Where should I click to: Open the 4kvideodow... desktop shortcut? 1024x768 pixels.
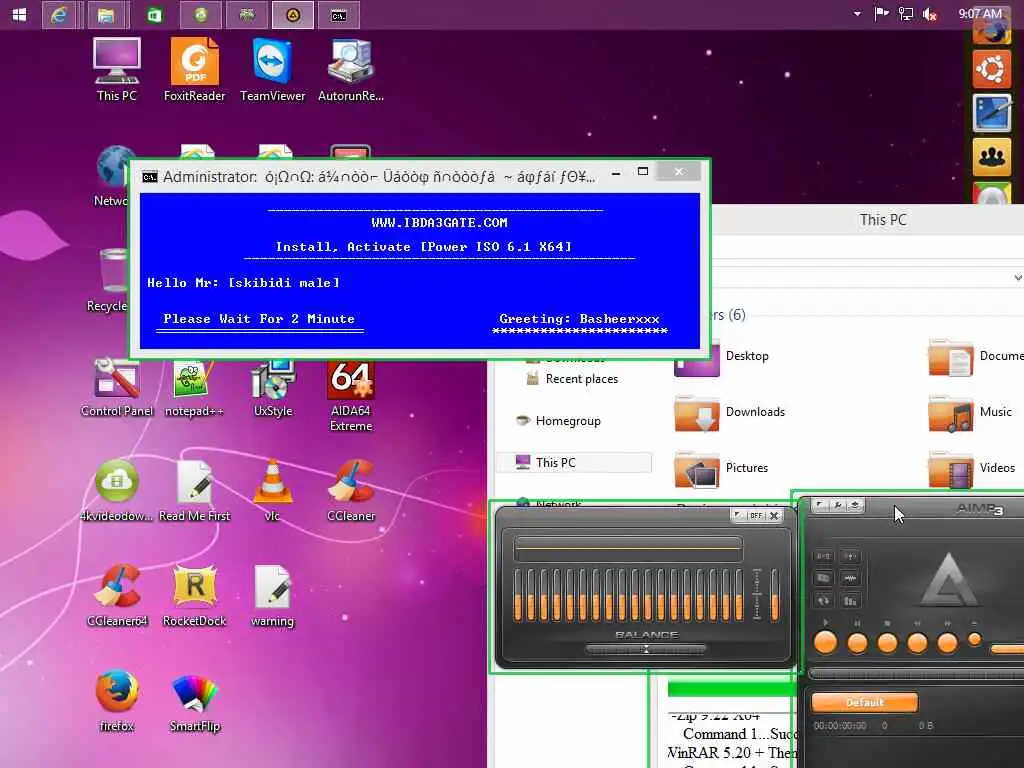pyautogui.click(x=117, y=491)
